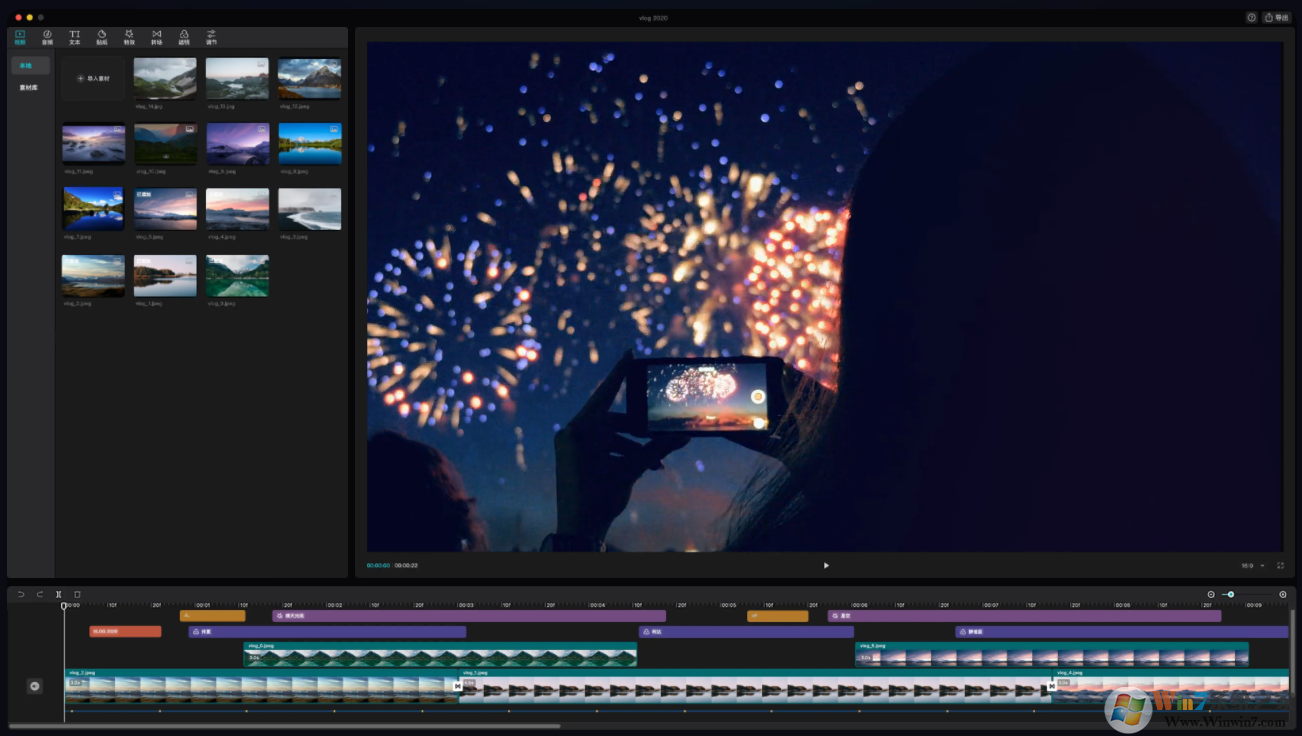Screen dimensions: 1302x736
Task: Select the red VLOG 2020 text clip
Action: coord(125,632)
